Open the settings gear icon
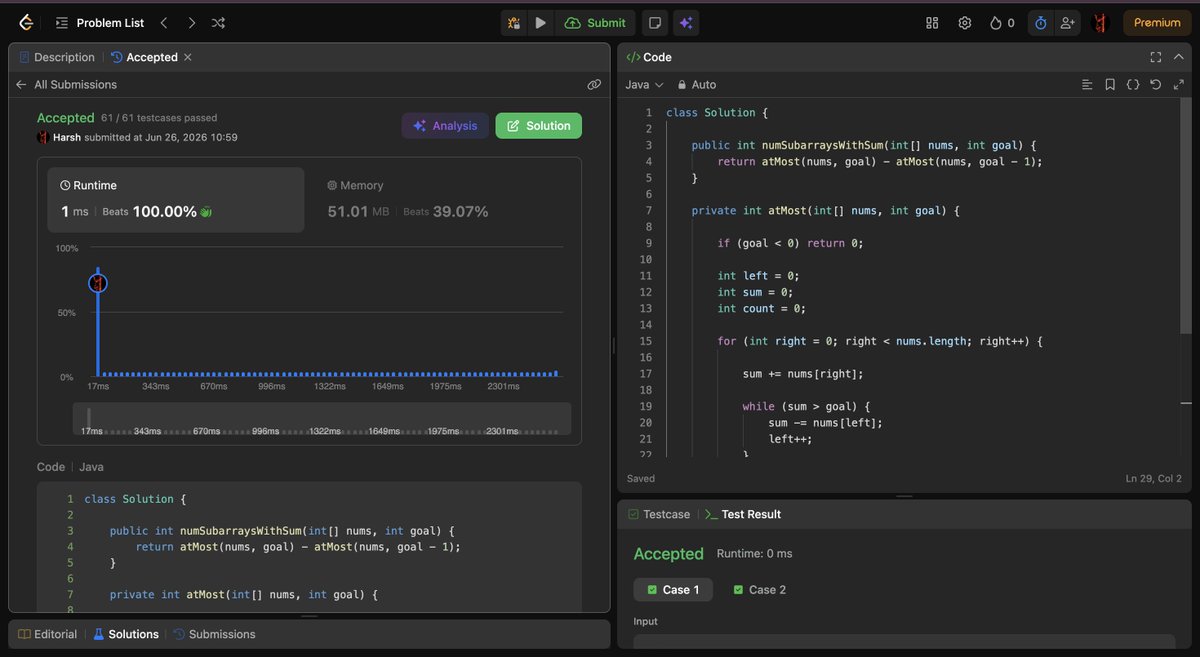 964,22
